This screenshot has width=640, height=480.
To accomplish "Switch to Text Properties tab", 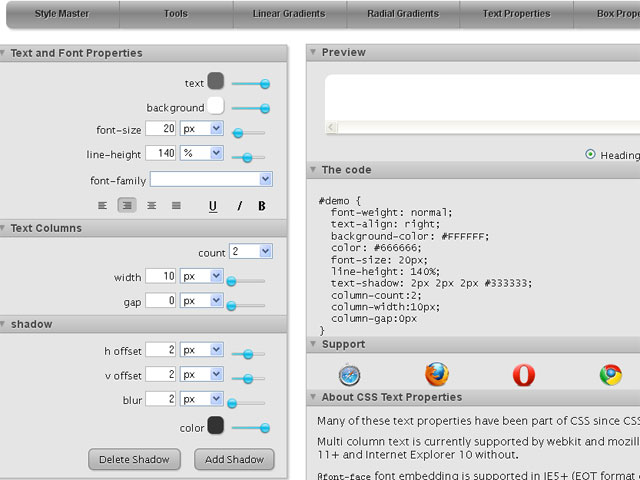I will point(516,14).
